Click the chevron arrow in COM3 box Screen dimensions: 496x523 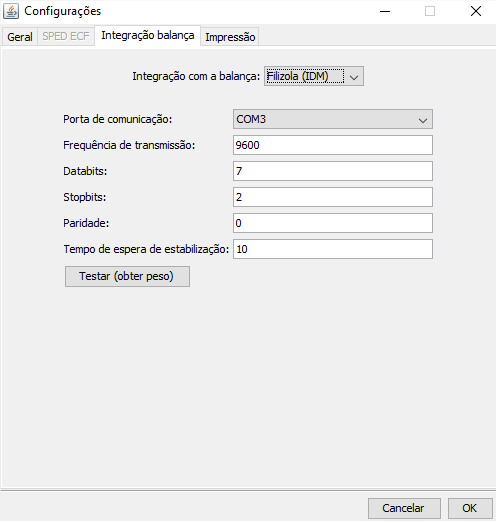coord(423,120)
